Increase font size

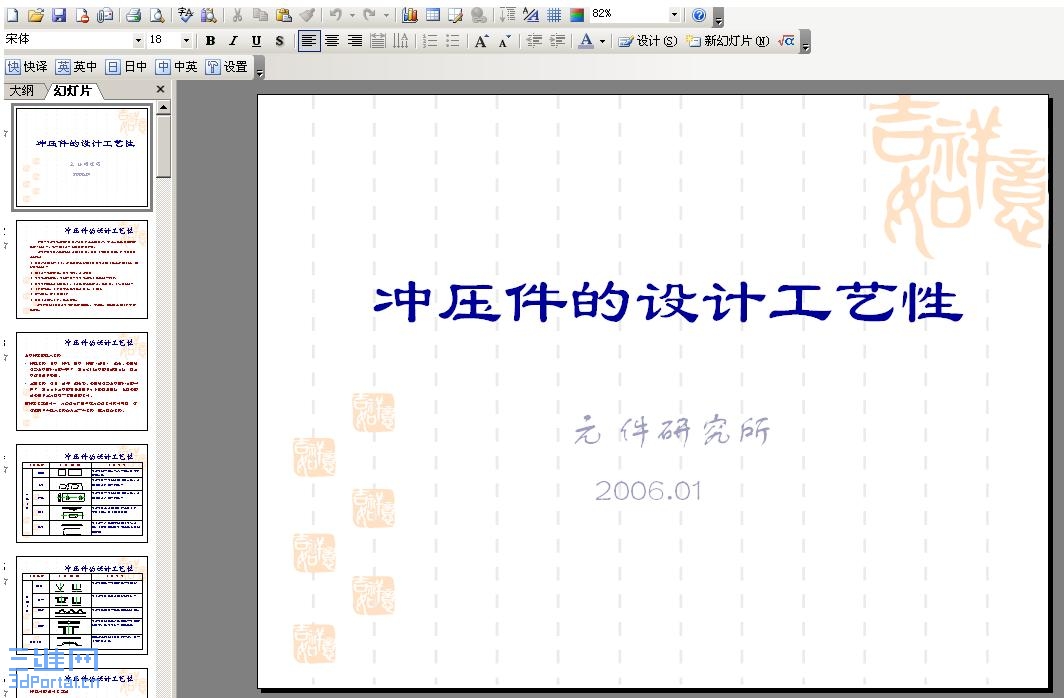coord(481,41)
